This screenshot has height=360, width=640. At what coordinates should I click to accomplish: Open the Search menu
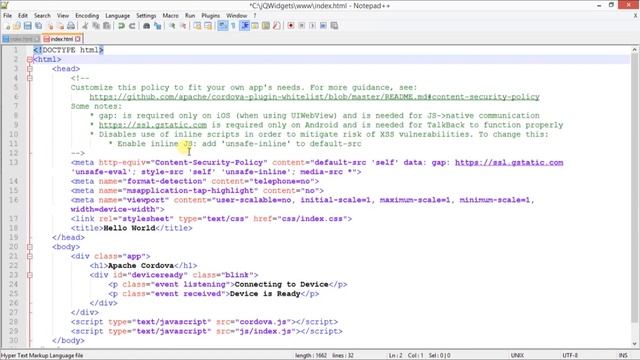coord(42,16)
